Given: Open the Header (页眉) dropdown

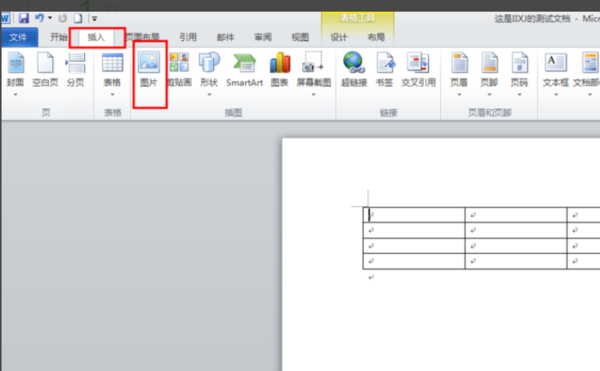Looking at the screenshot, I should point(459,94).
